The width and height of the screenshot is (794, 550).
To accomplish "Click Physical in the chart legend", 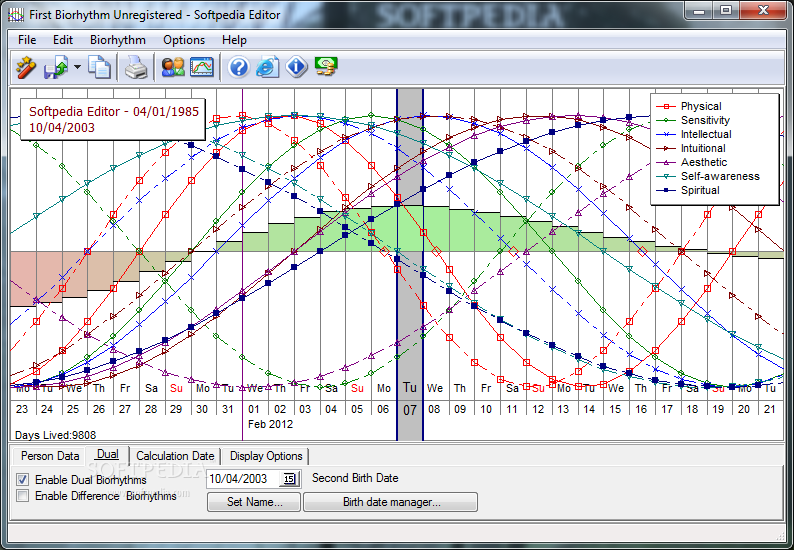I will [701, 106].
